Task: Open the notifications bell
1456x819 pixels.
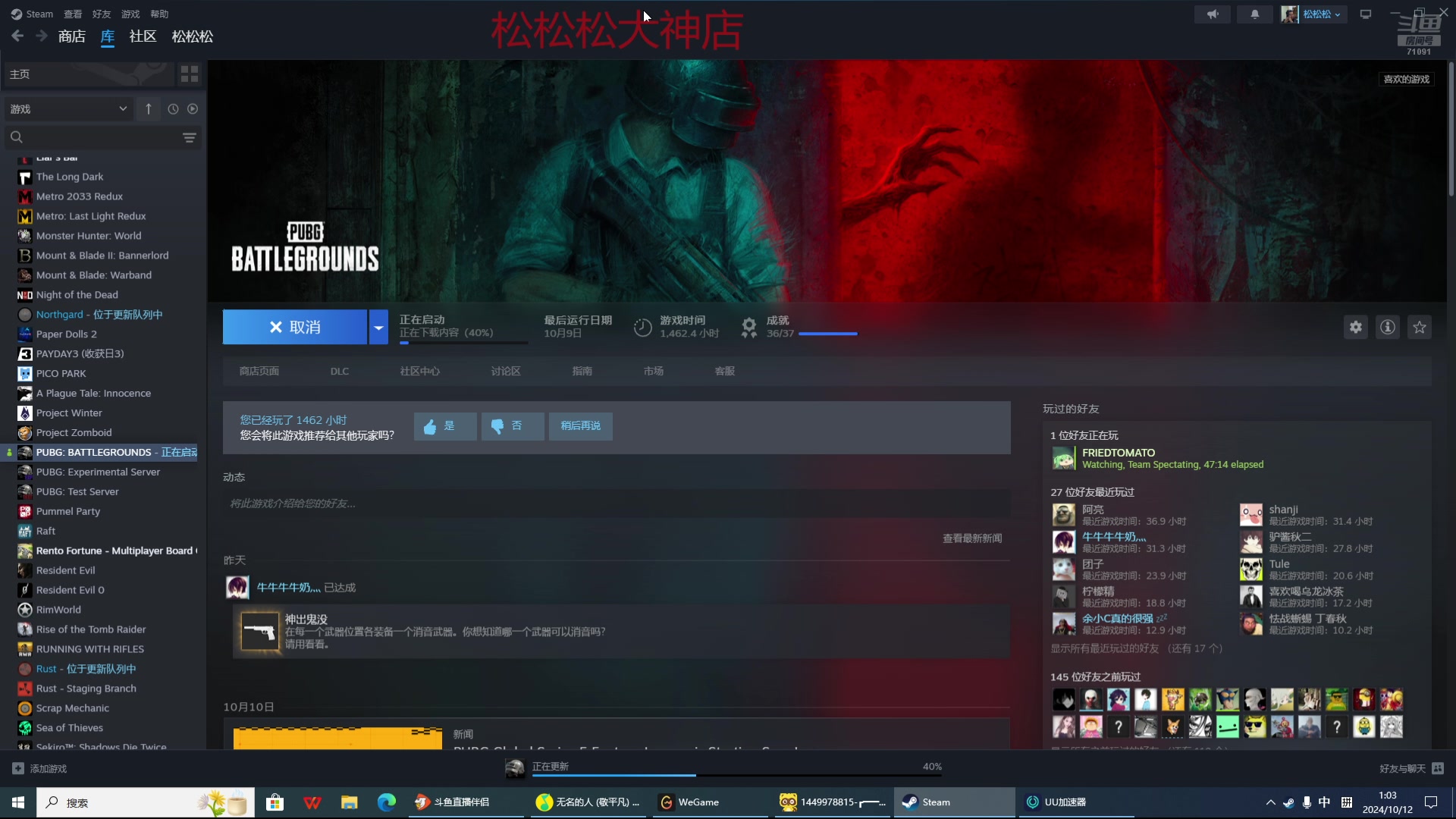Action: [1255, 14]
